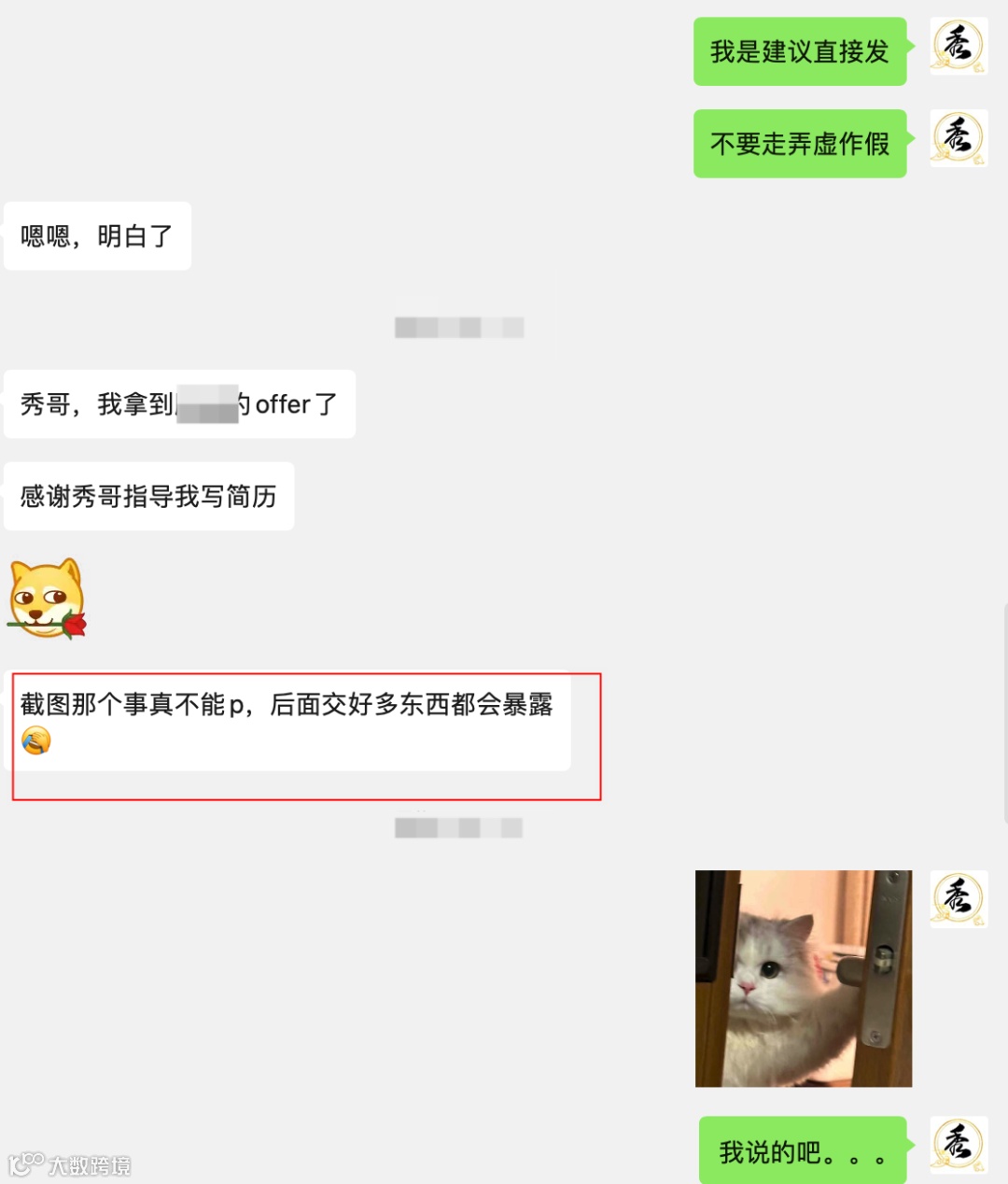Open avatar beside 我说的吧 message
The image size is (1008, 1184).
point(959,1145)
